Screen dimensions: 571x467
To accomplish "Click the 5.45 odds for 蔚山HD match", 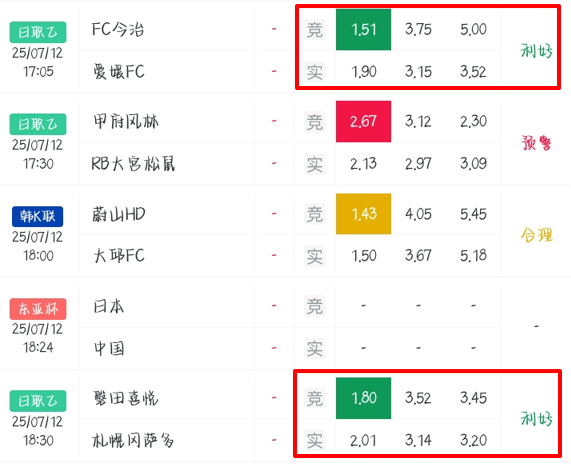I will click(x=473, y=214).
